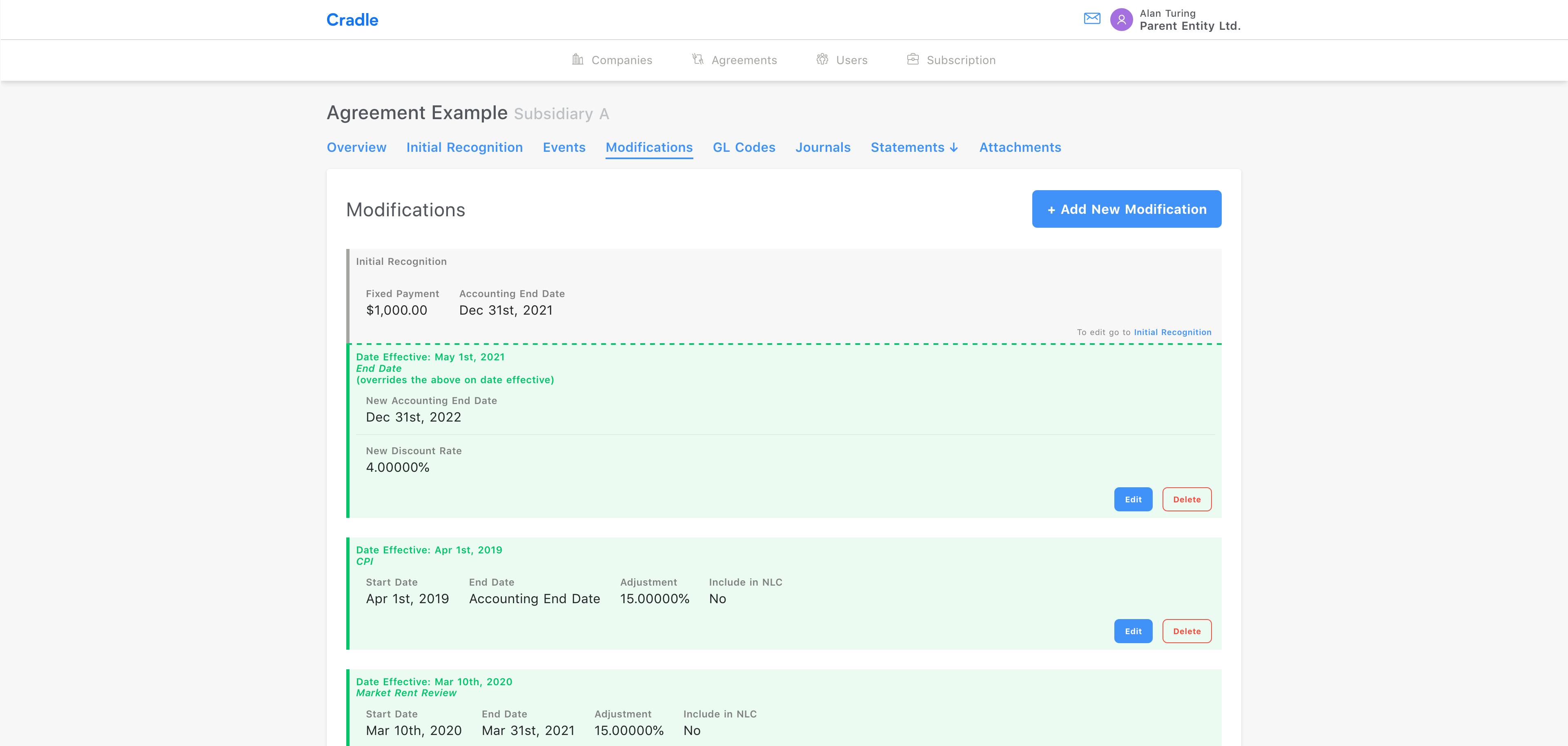Select the Journals tab
The width and height of the screenshot is (1568, 746).
pos(822,147)
